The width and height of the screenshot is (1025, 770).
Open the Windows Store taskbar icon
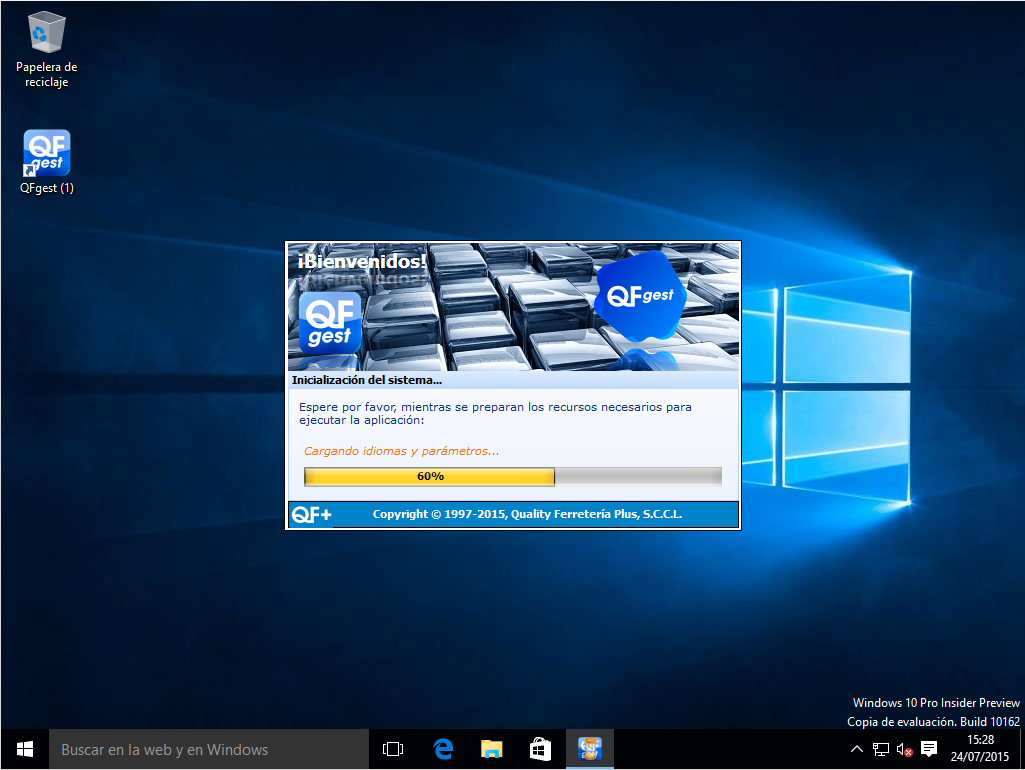click(540, 749)
